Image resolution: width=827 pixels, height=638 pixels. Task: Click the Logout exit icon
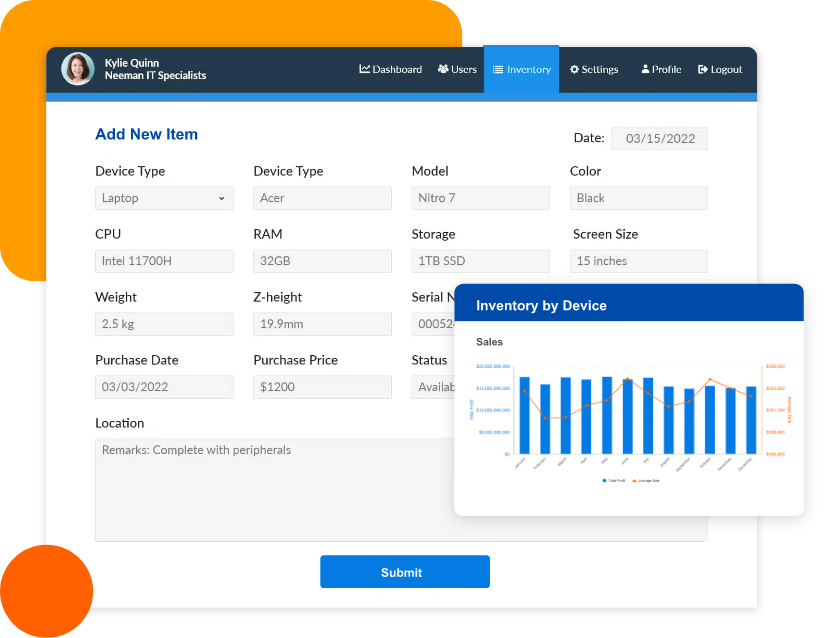pyautogui.click(x=703, y=70)
